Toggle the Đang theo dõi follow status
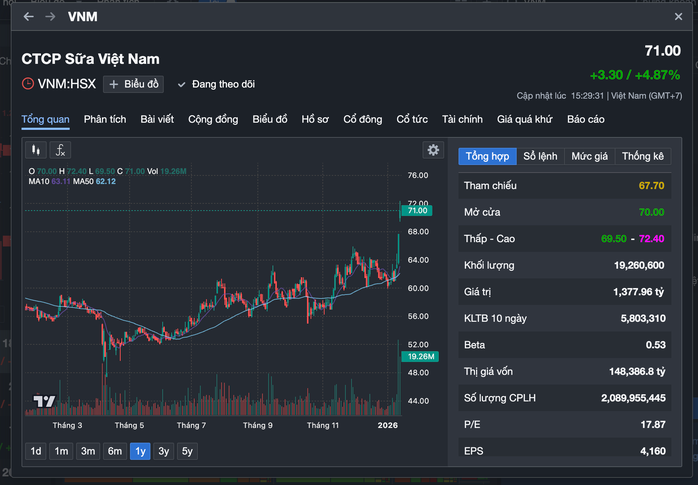Image resolution: width=698 pixels, height=485 pixels. click(216, 85)
